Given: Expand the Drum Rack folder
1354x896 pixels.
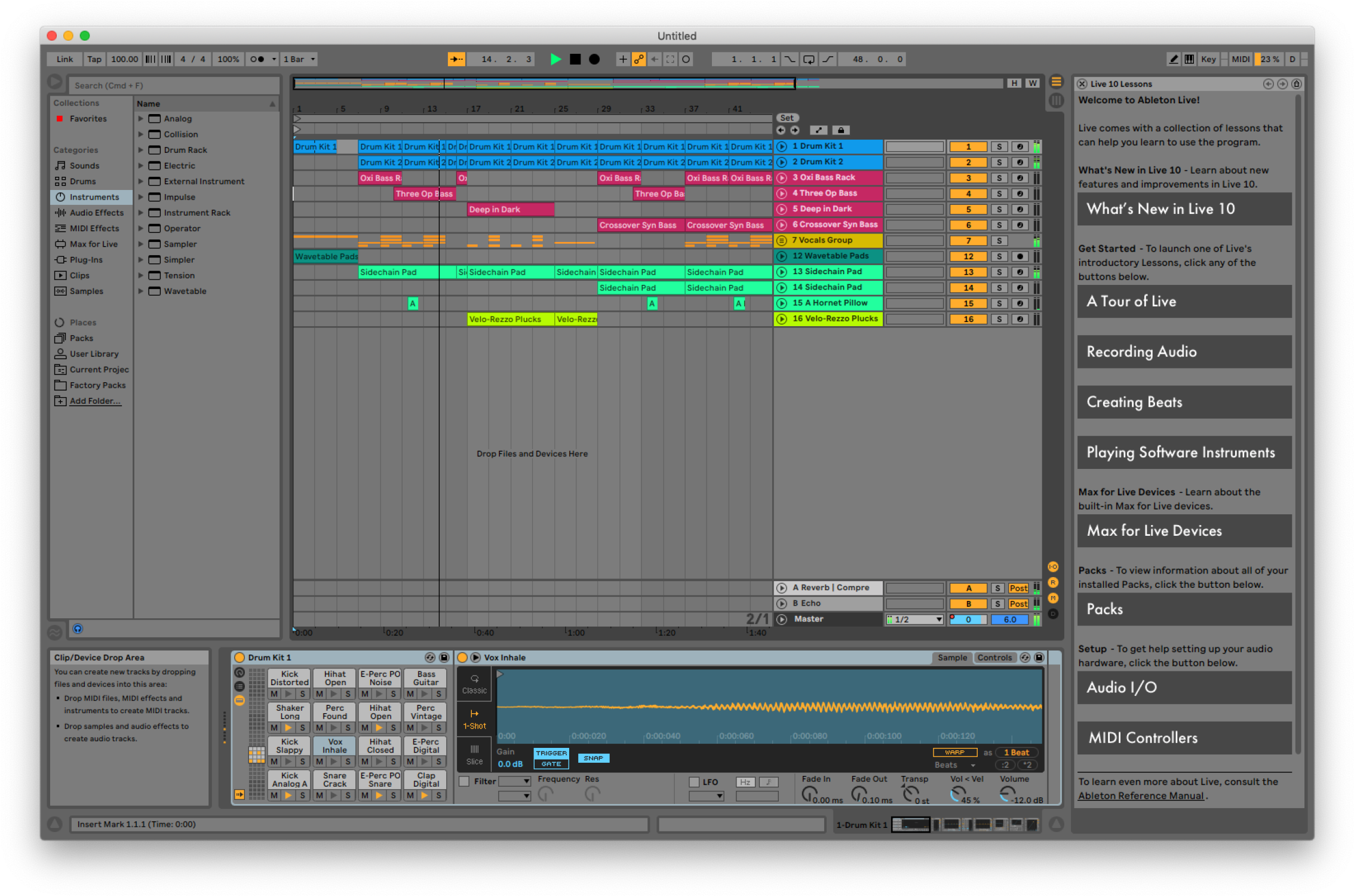Looking at the screenshot, I should point(141,150).
